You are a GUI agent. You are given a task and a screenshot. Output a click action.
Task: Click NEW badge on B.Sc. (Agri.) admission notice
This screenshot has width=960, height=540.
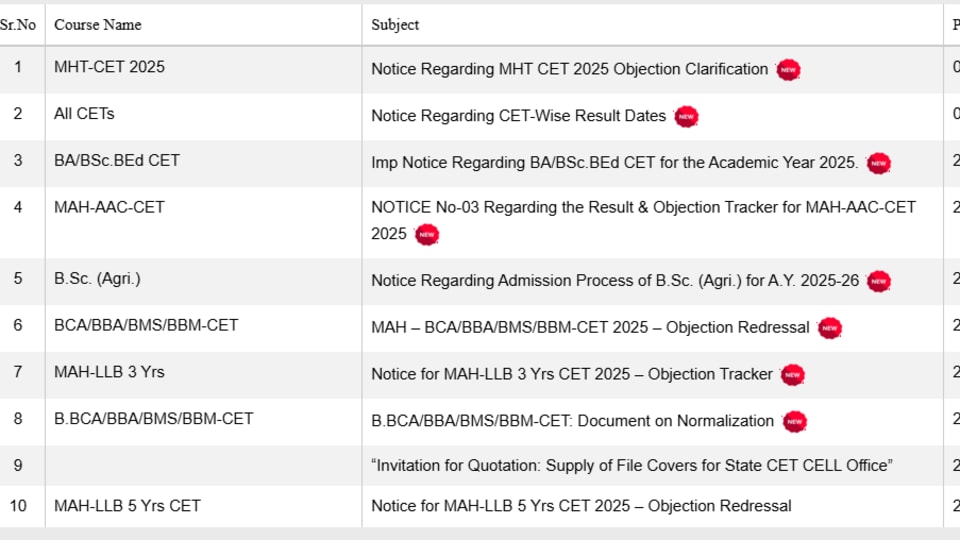[x=879, y=281]
